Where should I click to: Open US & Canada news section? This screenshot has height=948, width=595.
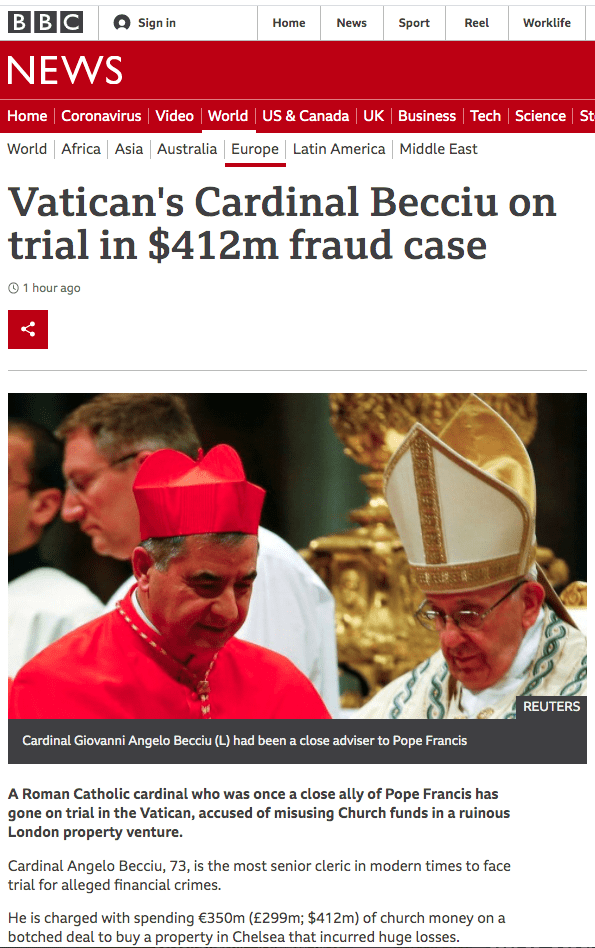305,115
